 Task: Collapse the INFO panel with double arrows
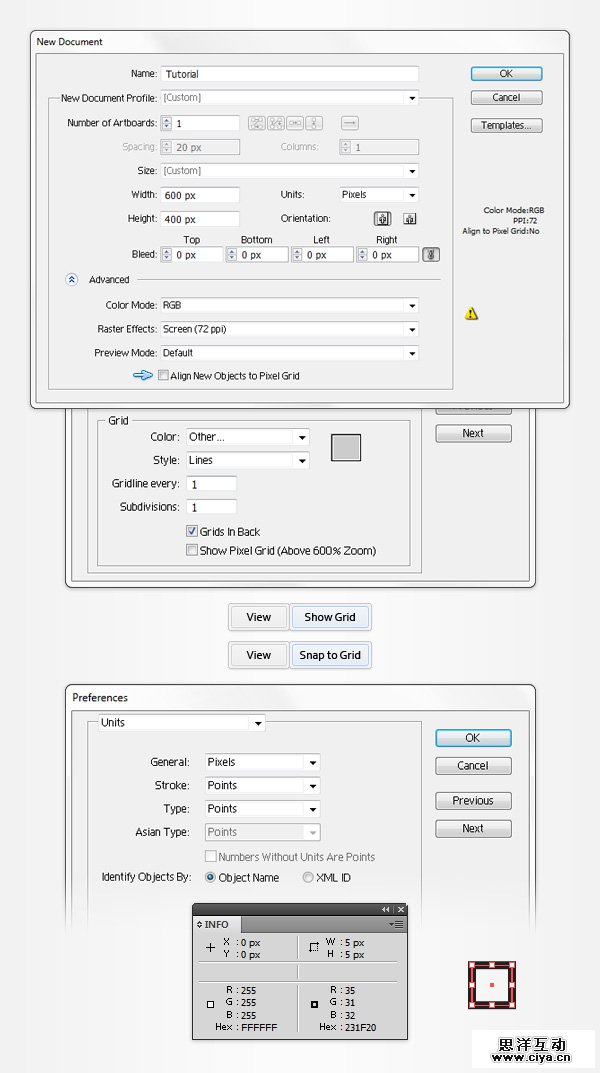[x=386, y=909]
